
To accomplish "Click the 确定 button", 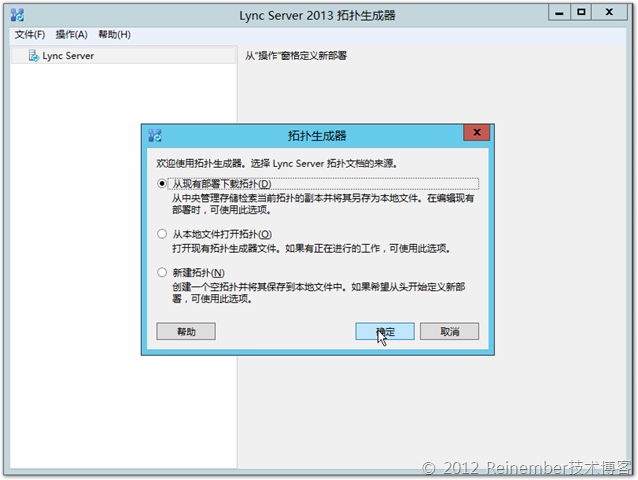I will click(385, 332).
